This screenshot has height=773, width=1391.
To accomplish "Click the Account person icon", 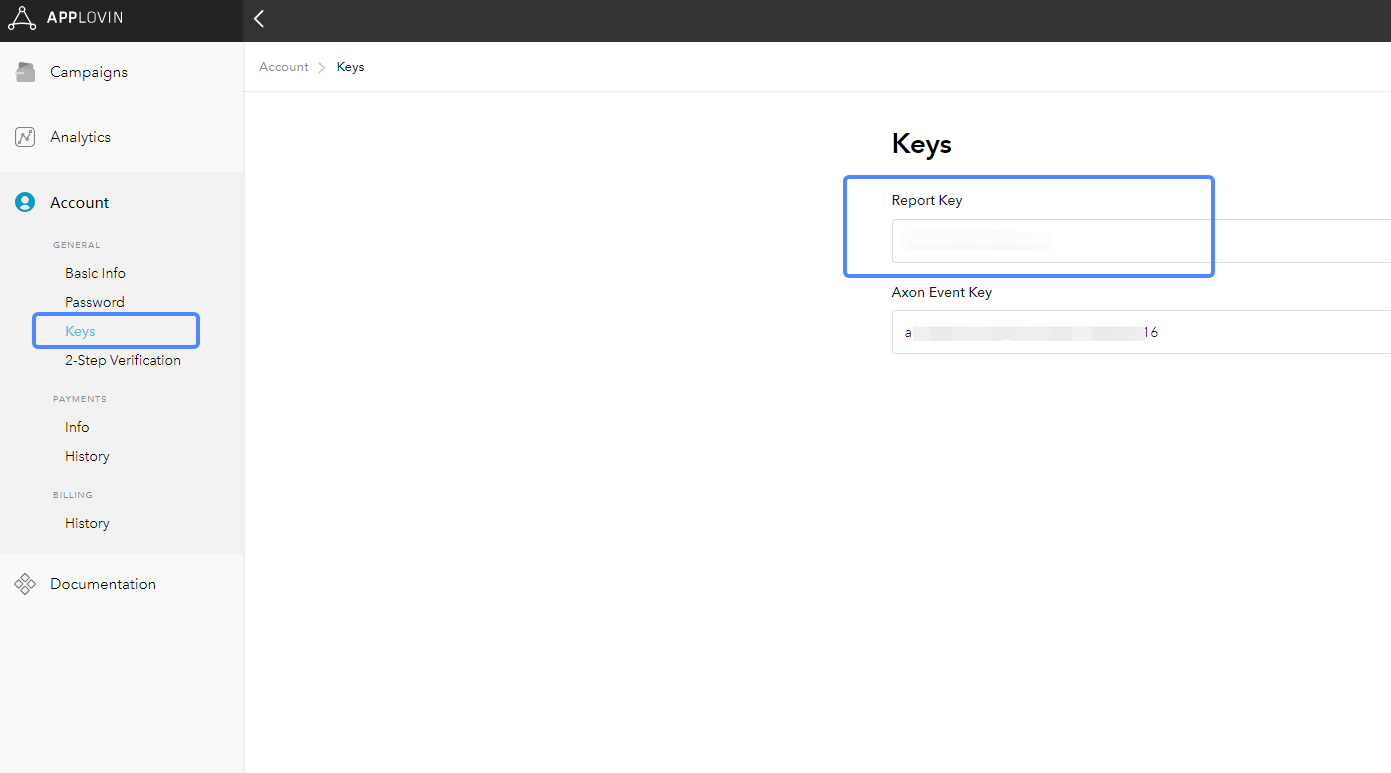I will pos(24,201).
